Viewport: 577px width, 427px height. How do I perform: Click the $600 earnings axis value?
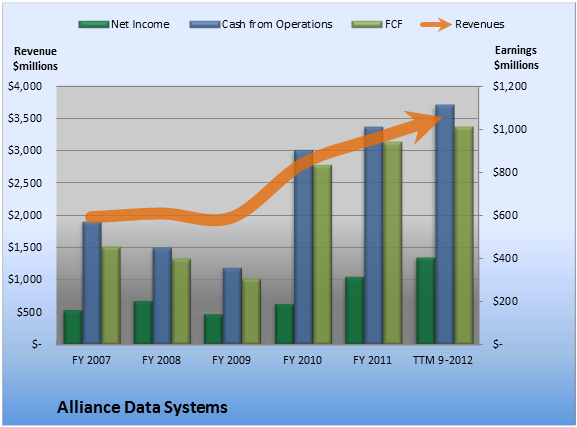coord(506,215)
